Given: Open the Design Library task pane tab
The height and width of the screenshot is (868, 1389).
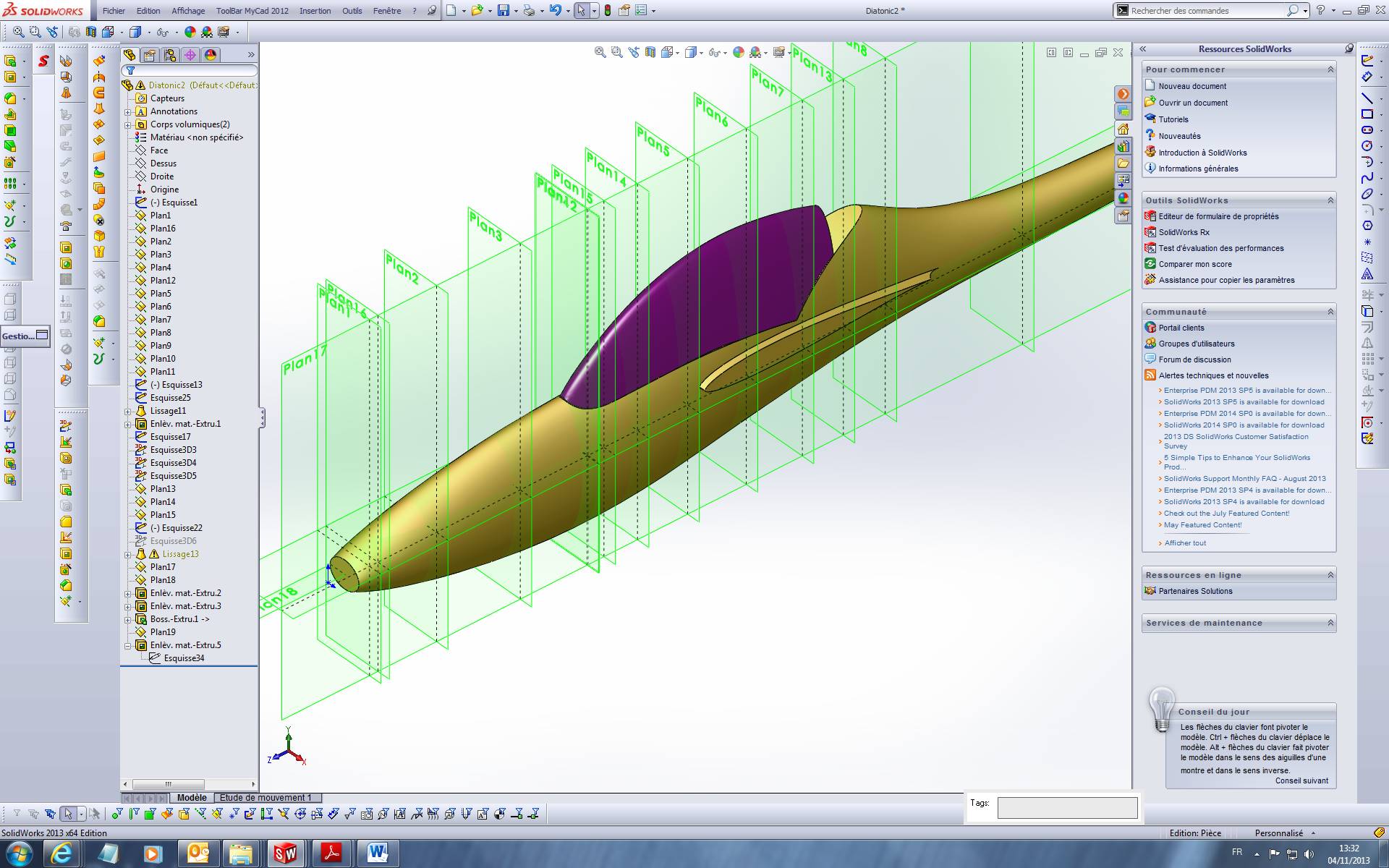Looking at the screenshot, I should [x=1123, y=146].
